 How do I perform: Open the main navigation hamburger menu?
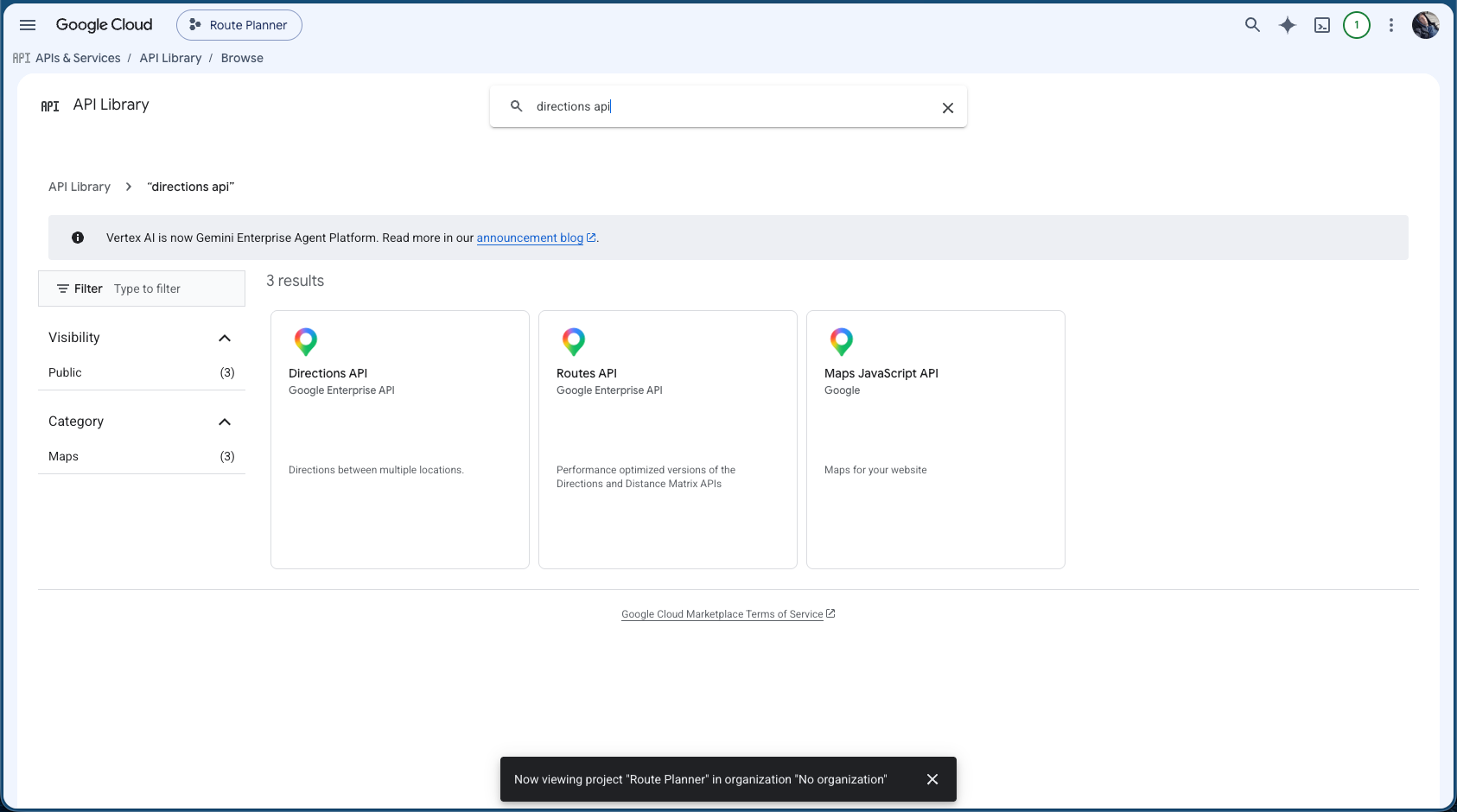pos(28,25)
